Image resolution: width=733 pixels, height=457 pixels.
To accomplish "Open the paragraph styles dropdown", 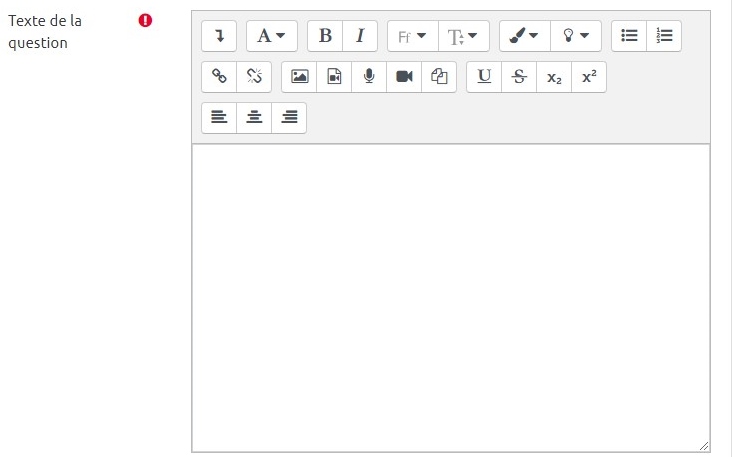I will (x=271, y=36).
